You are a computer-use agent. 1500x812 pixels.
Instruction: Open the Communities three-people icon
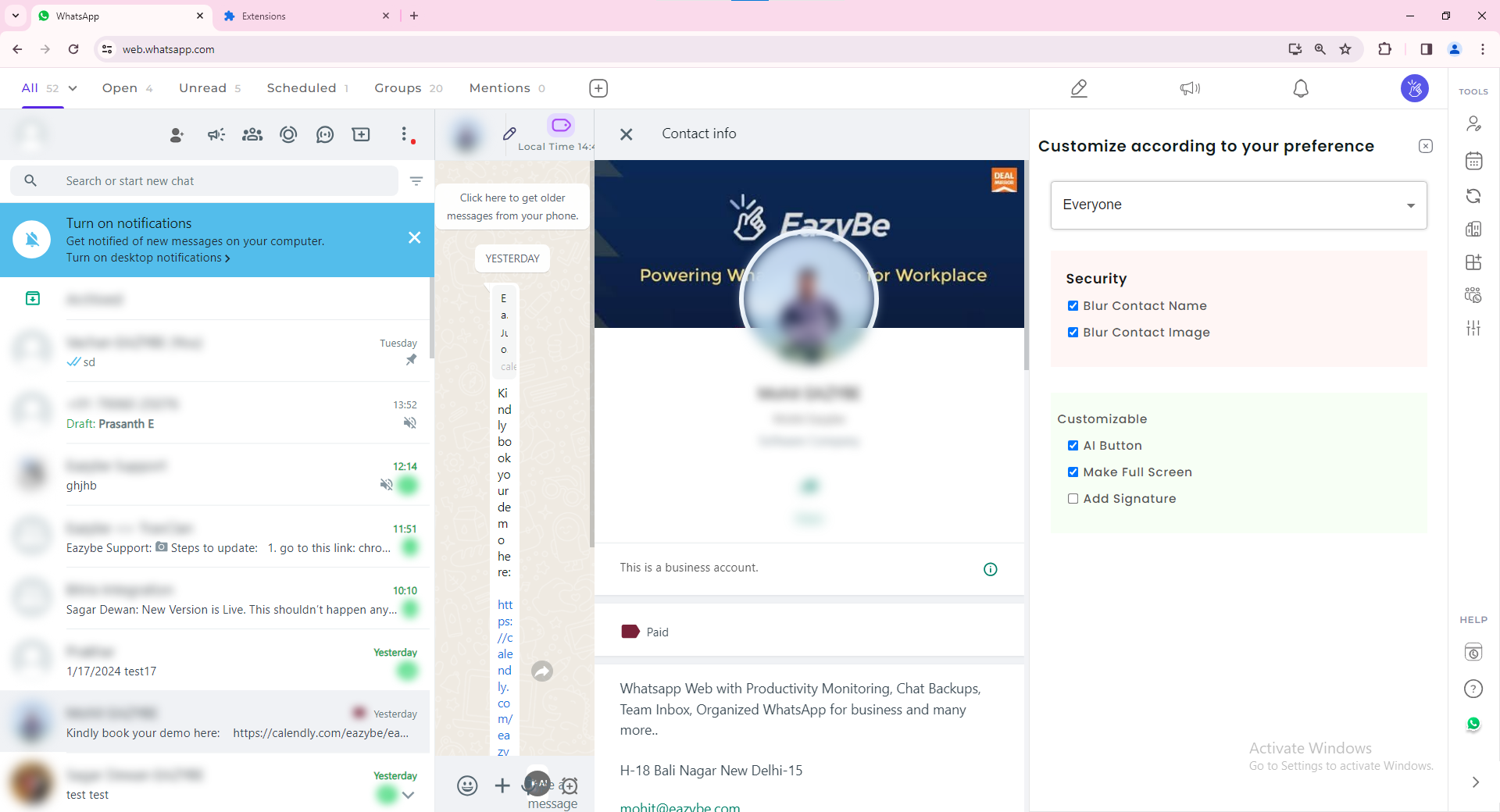pyautogui.click(x=252, y=135)
